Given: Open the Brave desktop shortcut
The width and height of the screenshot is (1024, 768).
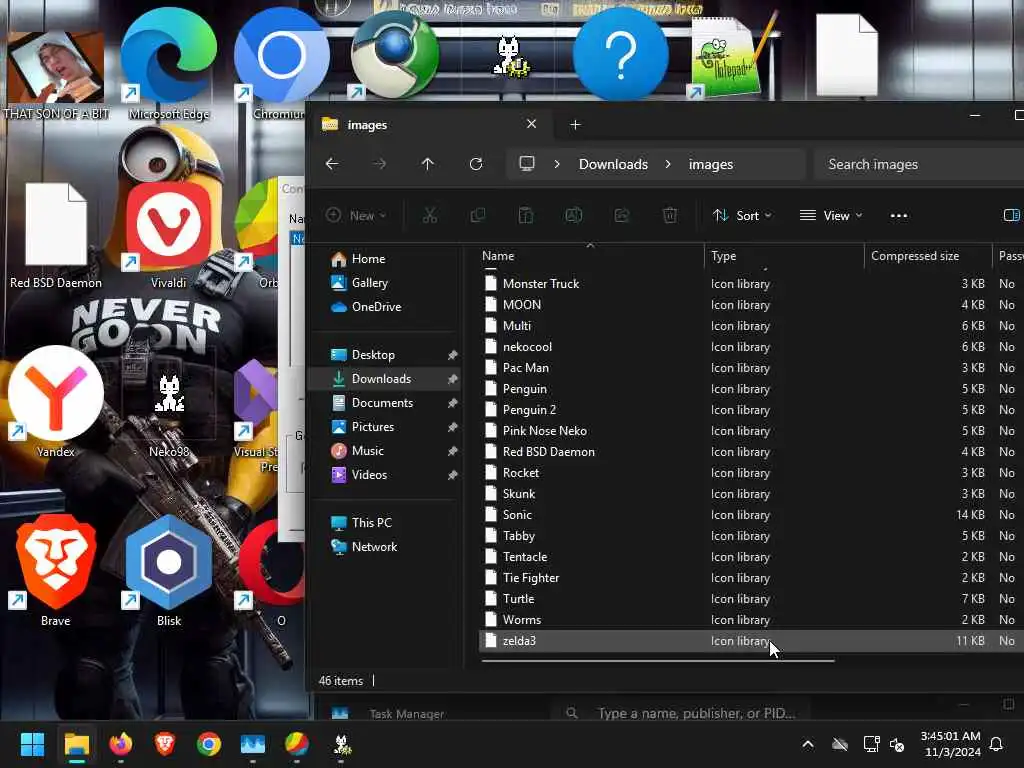Looking at the screenshot, I should (x=56, y=571).
